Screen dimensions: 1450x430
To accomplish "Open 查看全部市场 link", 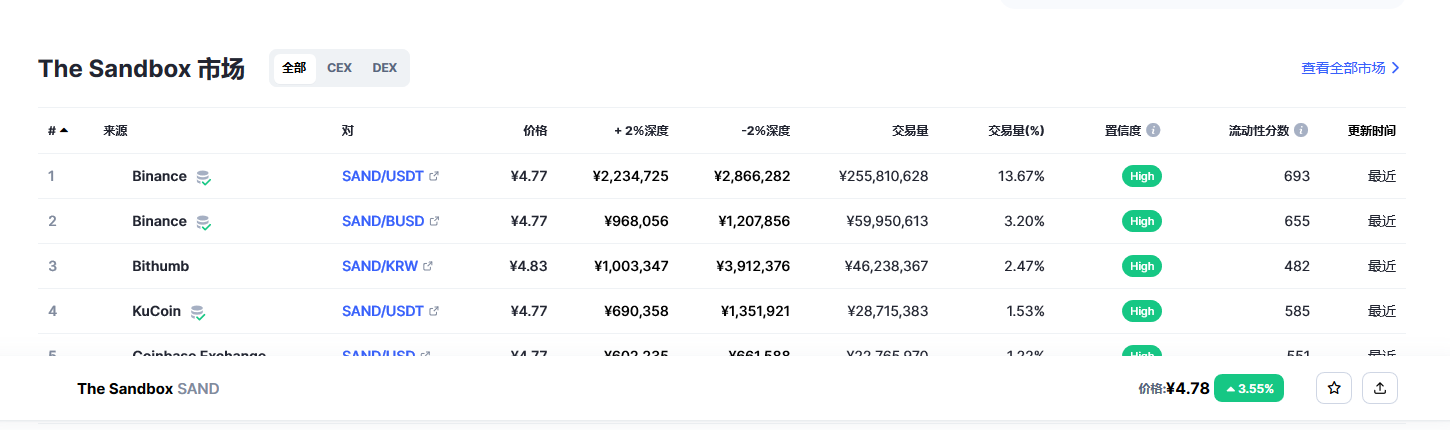I will pos(1350,68).
